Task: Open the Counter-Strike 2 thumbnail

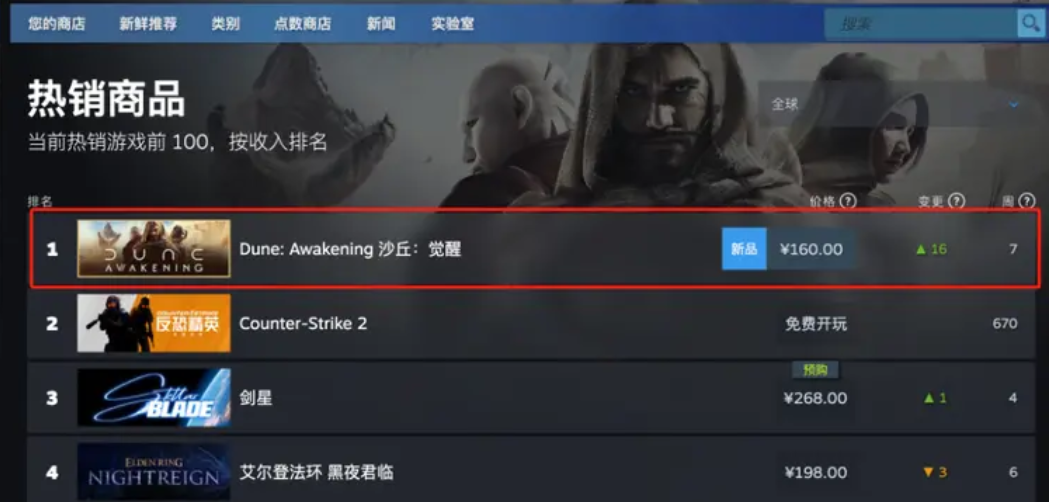Action: (x=154, y=323)
